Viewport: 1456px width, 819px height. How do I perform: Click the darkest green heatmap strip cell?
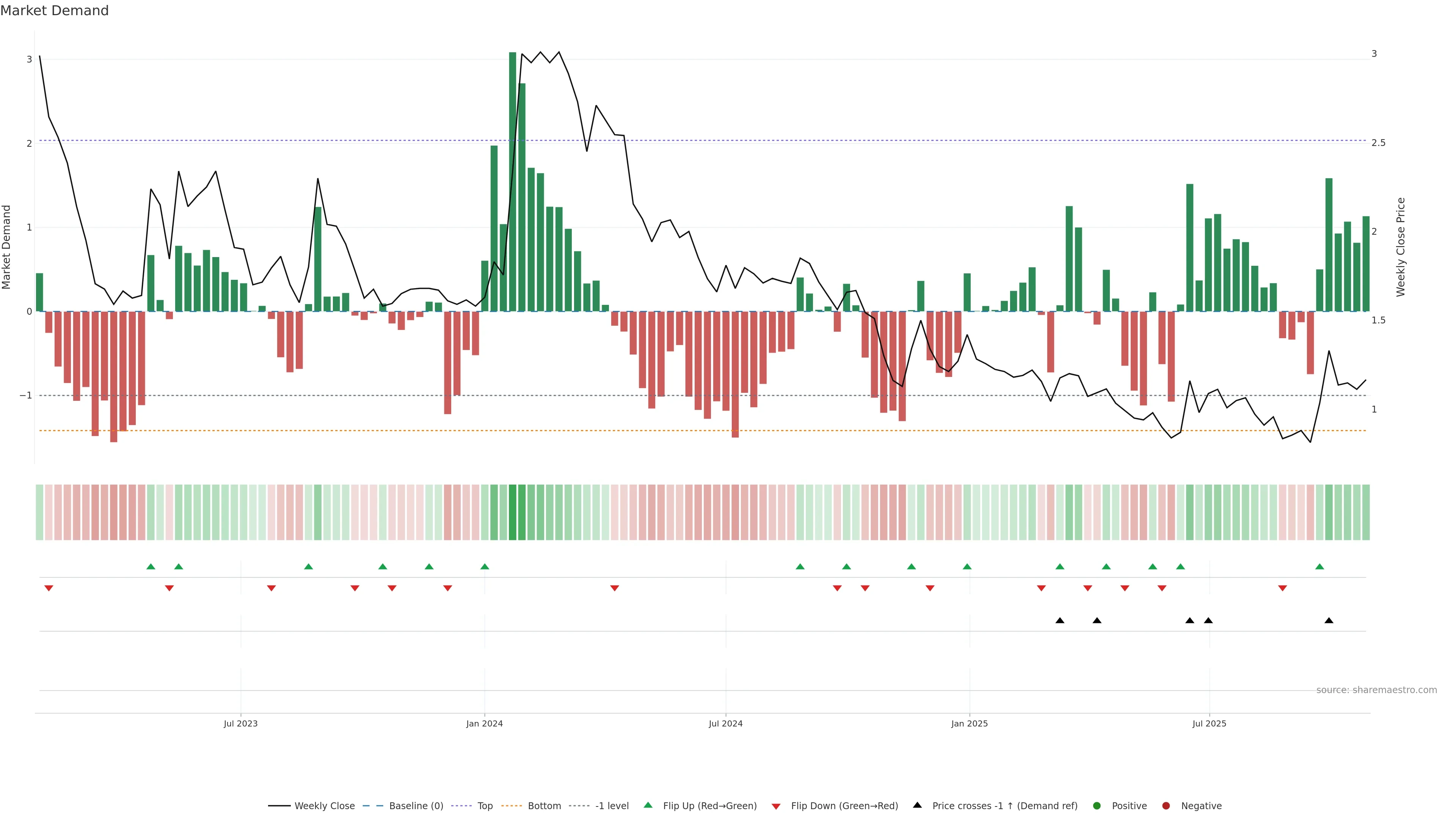(513, 512)
